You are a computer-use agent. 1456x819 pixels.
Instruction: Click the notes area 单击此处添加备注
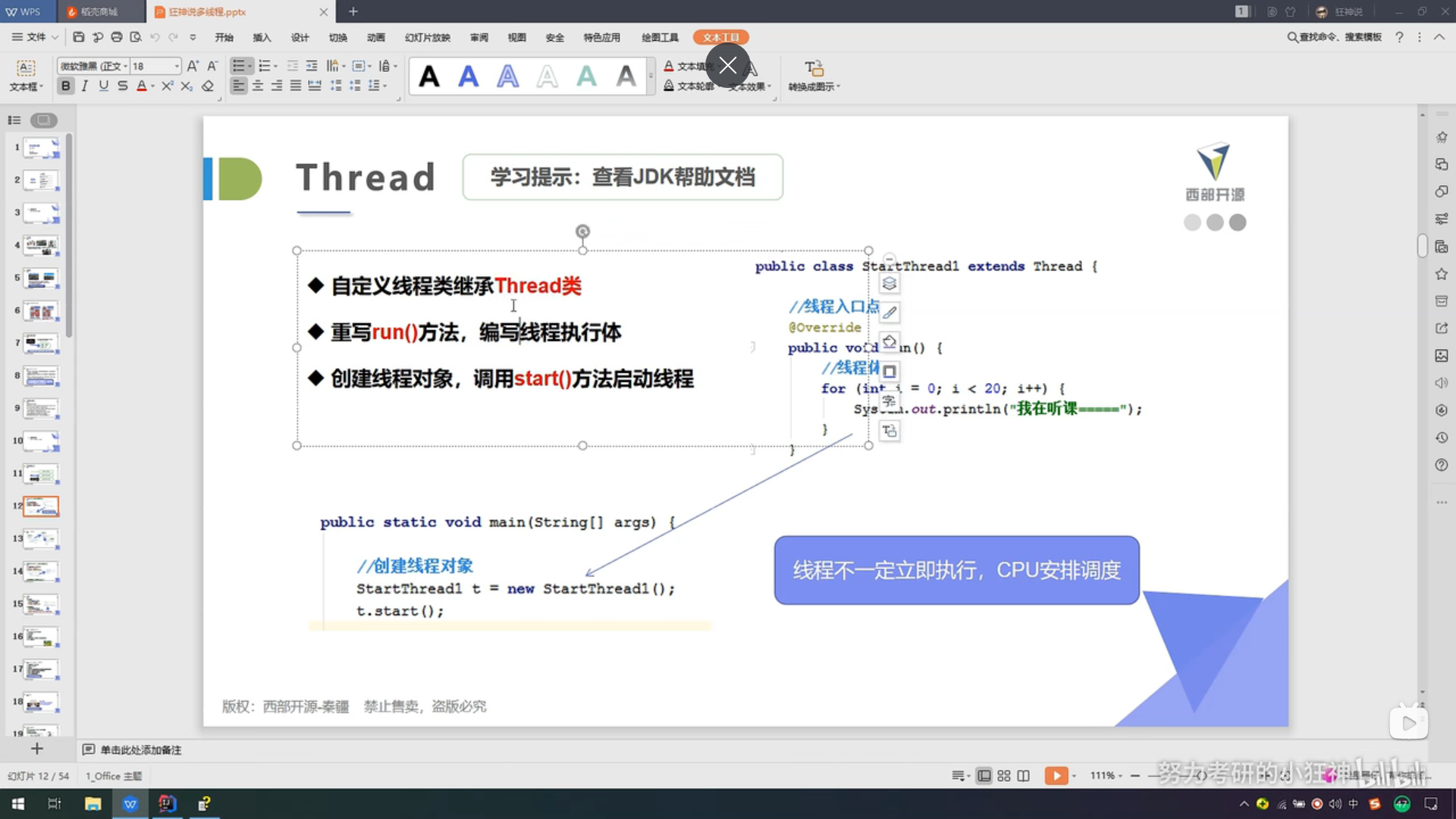tap(141, 750)
